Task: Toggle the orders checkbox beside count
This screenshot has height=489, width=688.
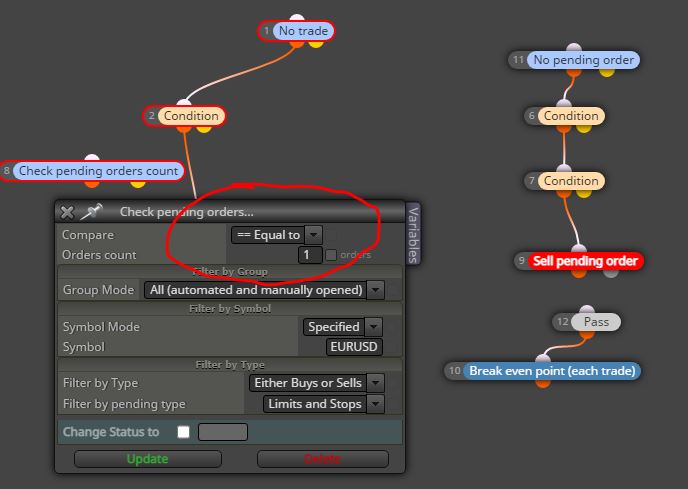Action: click(331, 255)
